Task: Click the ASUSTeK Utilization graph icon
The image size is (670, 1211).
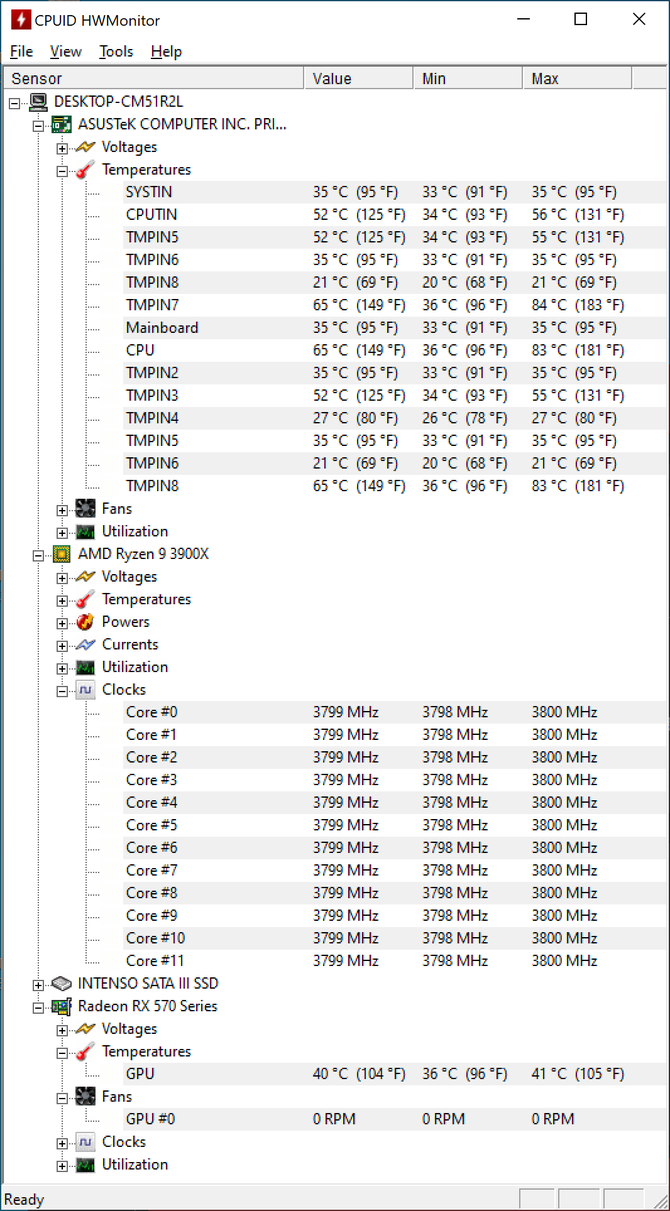Action: point(86,532)
